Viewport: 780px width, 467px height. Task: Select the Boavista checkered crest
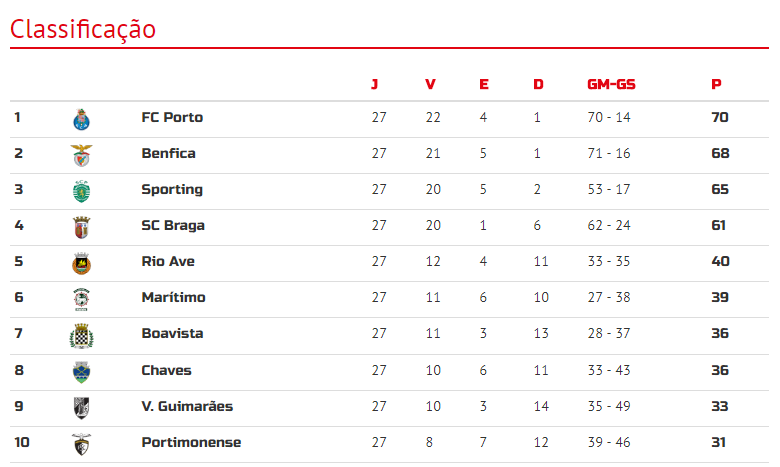pos(81,336)
